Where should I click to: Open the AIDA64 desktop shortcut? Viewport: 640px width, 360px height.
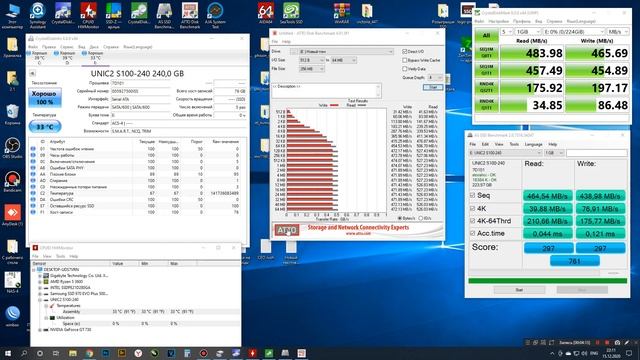[x=266, y=13]
